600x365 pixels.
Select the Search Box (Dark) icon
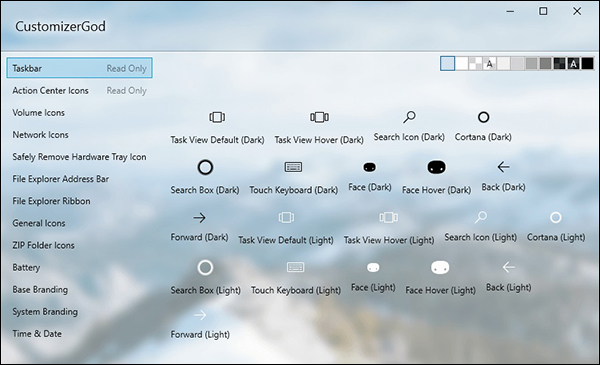[x=205, y=167]
